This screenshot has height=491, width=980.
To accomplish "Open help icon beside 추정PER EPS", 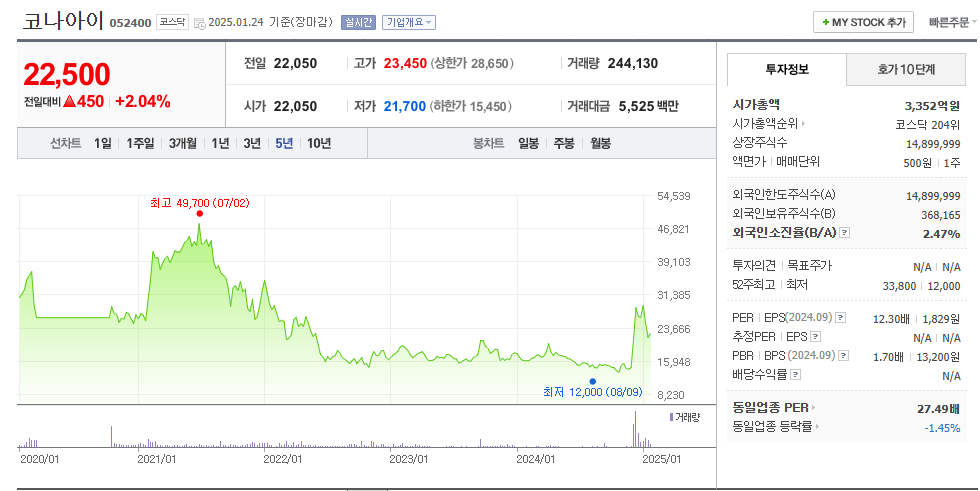I will (815, 337).
